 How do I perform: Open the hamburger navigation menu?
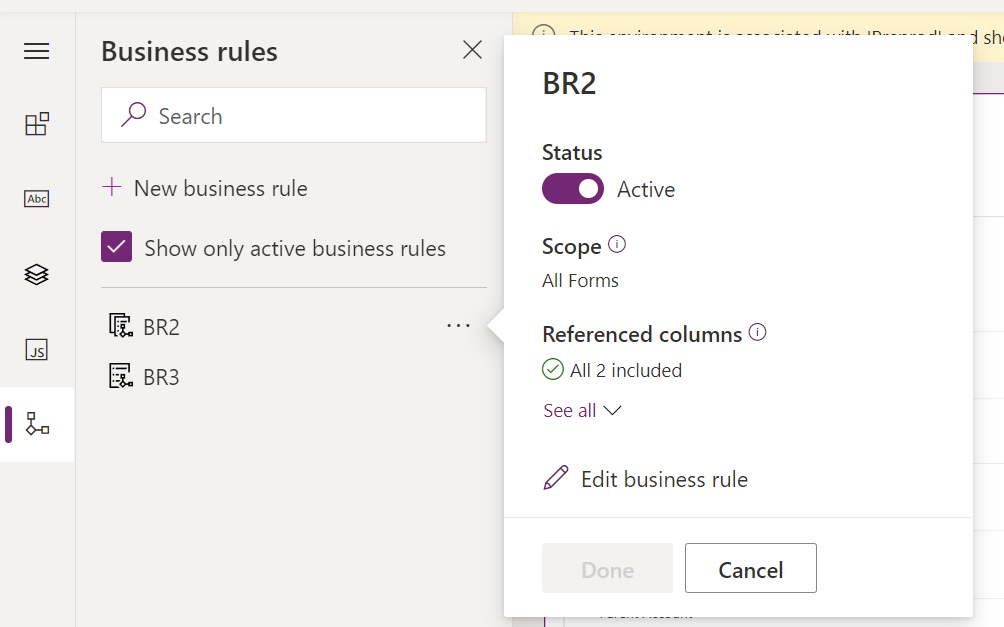click(36, 51)
